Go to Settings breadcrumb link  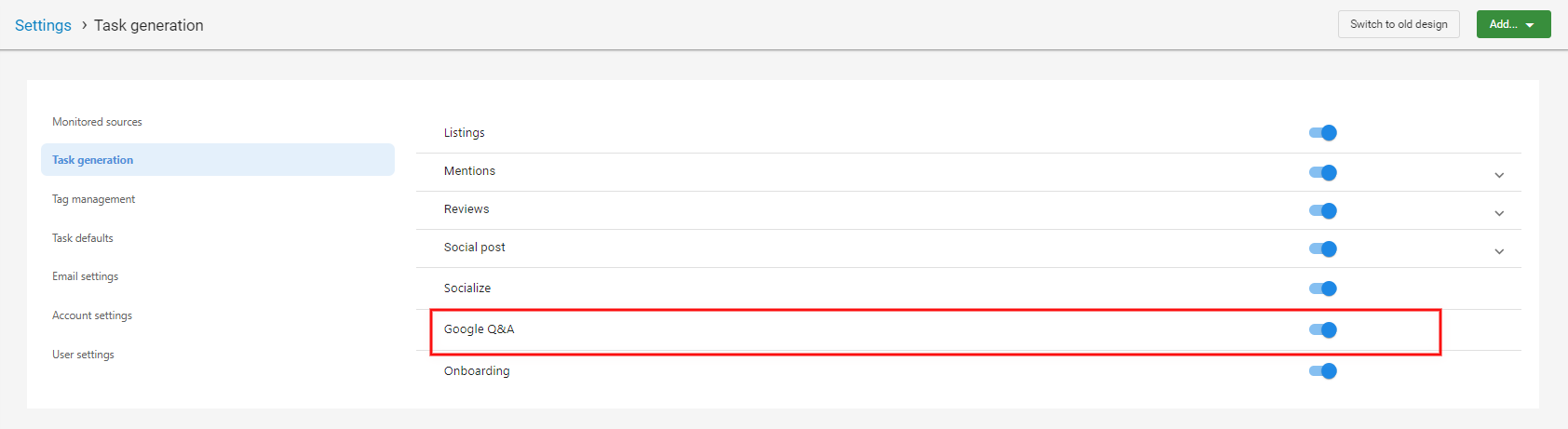(x=43, y=25)
